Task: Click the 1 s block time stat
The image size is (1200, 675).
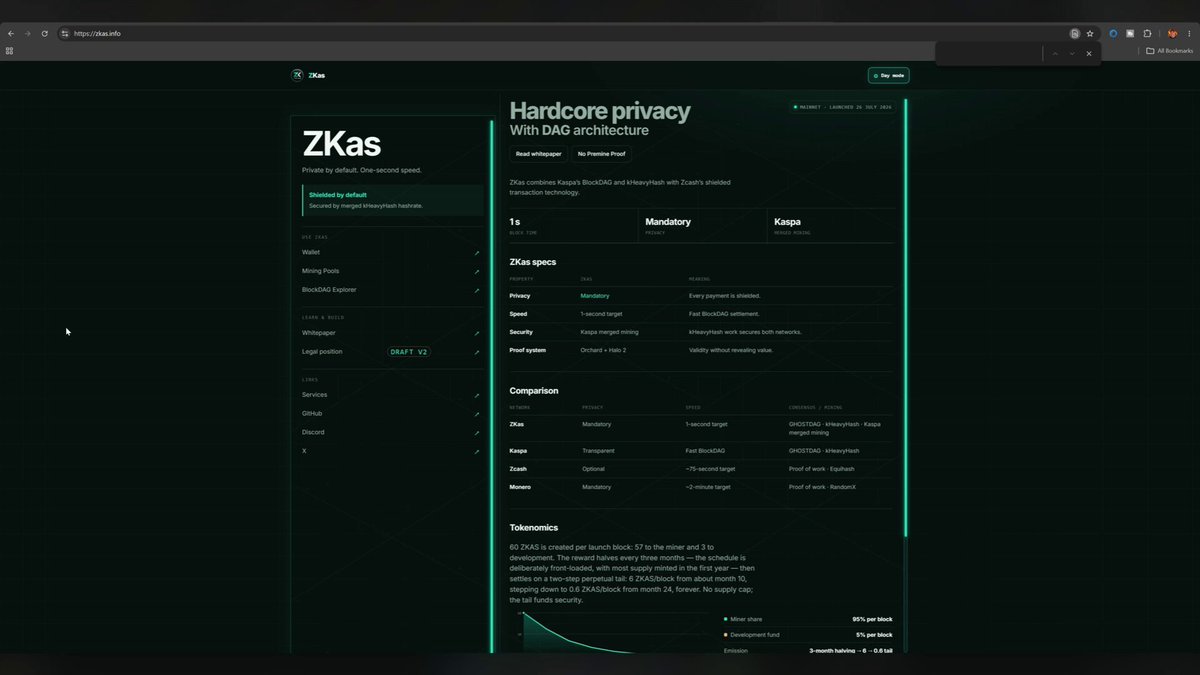Action: click(573, 225)
